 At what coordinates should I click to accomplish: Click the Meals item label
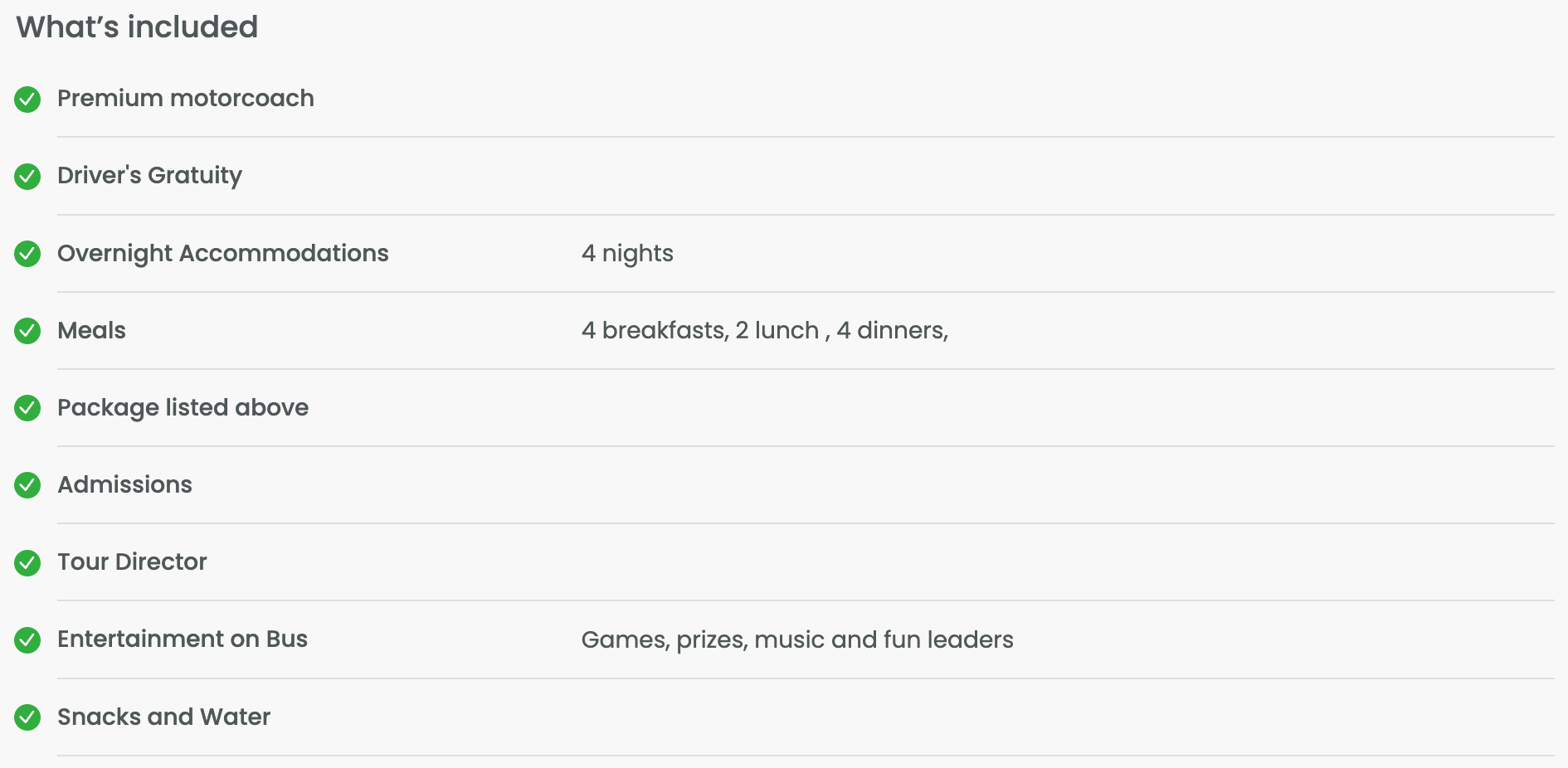pos(91,330)
